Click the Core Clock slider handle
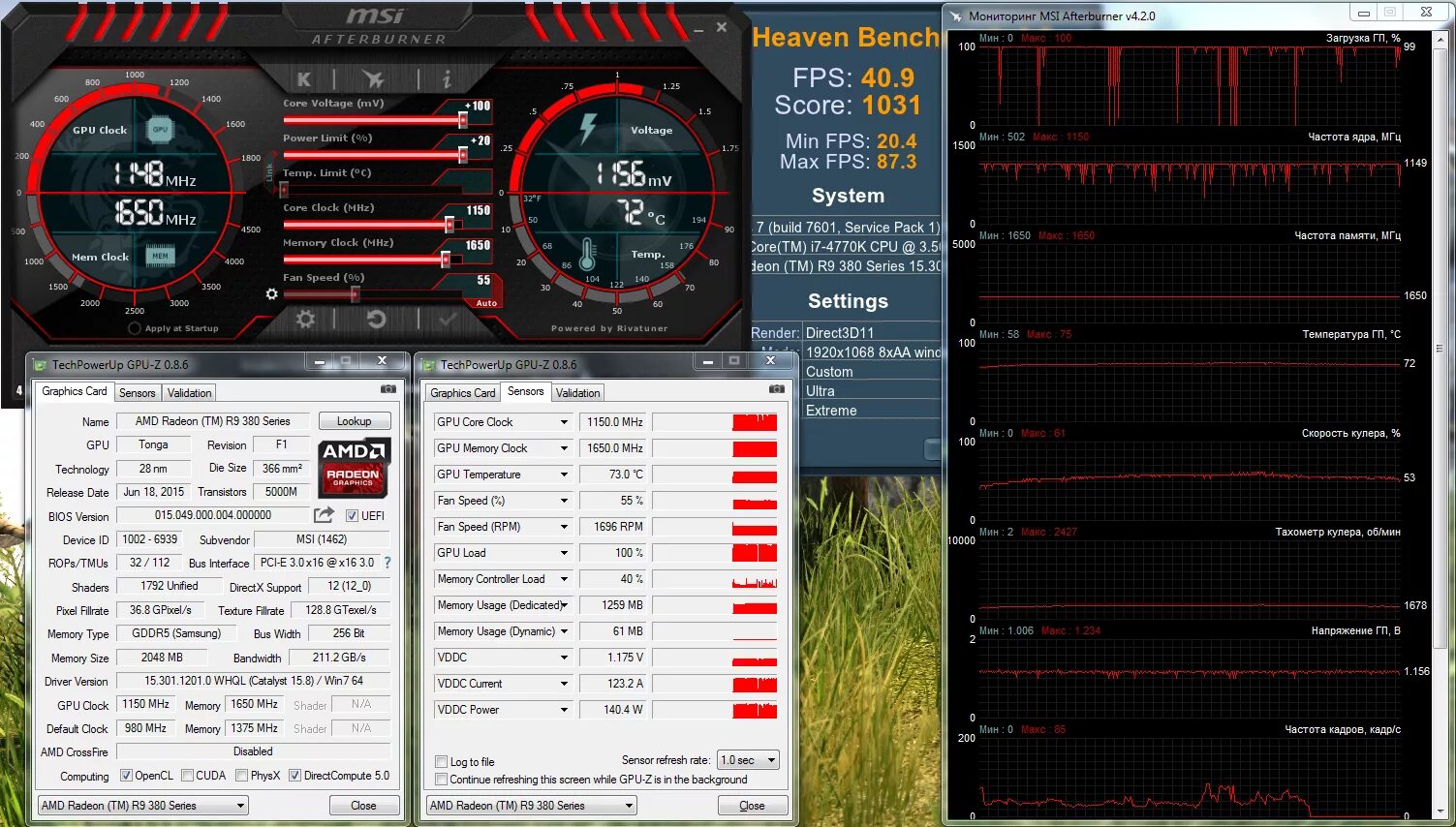The height and width of the screenshot is (827, 1456). click(x=449, y=225)
